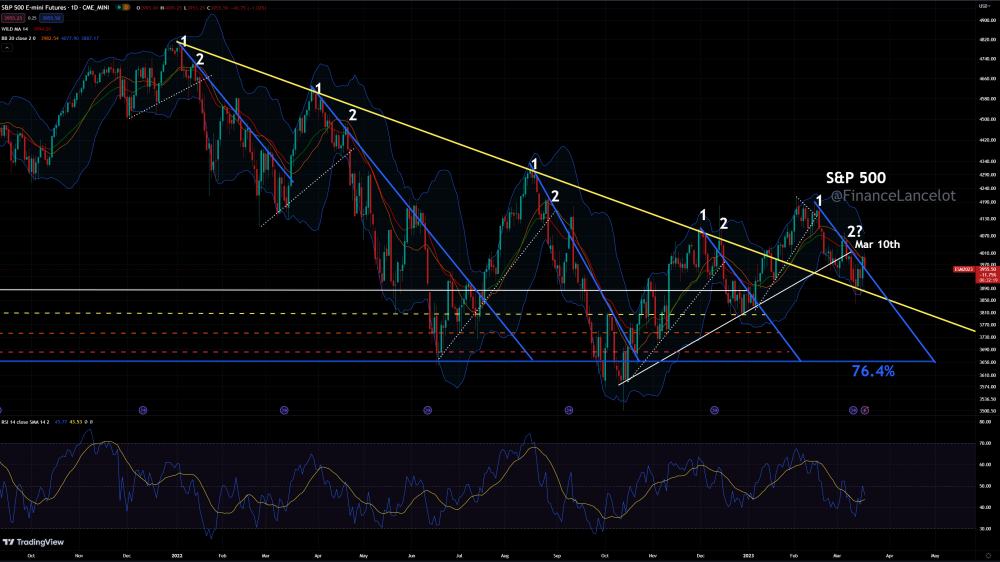The width and height of the screenshot is (1000, 562).
Task: Collapse the indicator legend with the arrow
Action: [6, 48]
